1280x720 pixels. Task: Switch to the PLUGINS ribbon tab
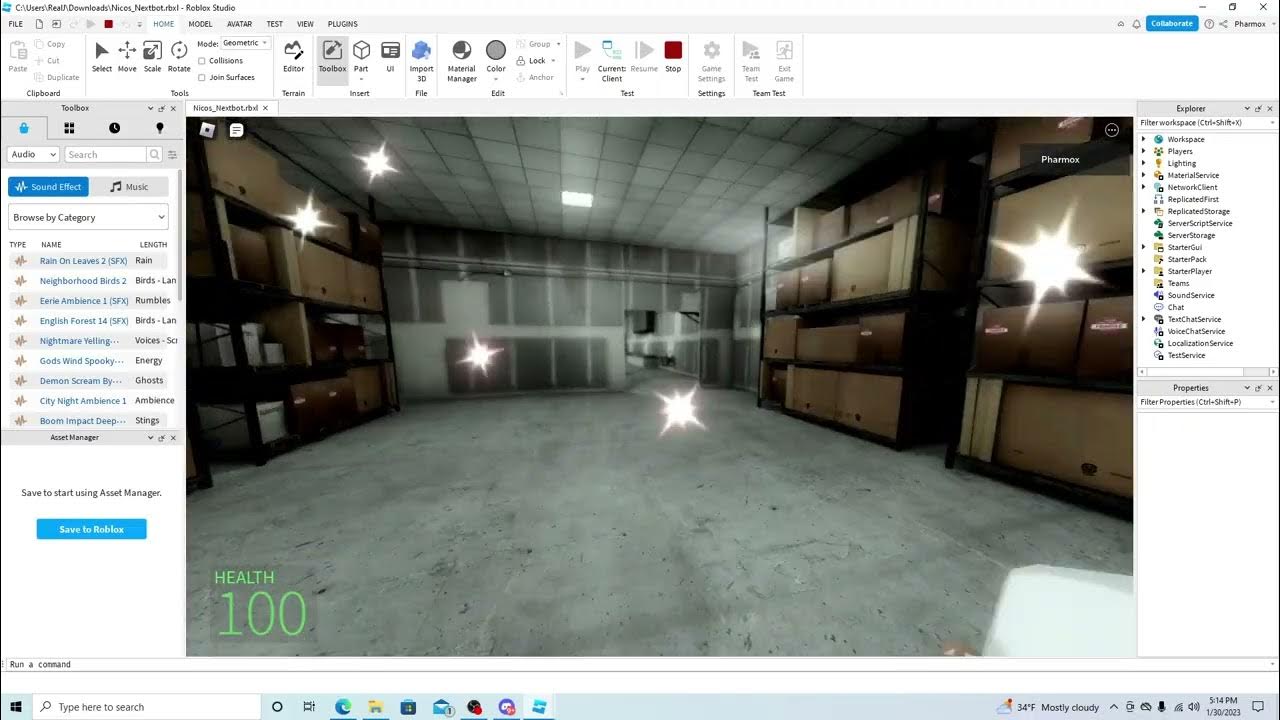(x=343, y=24)
